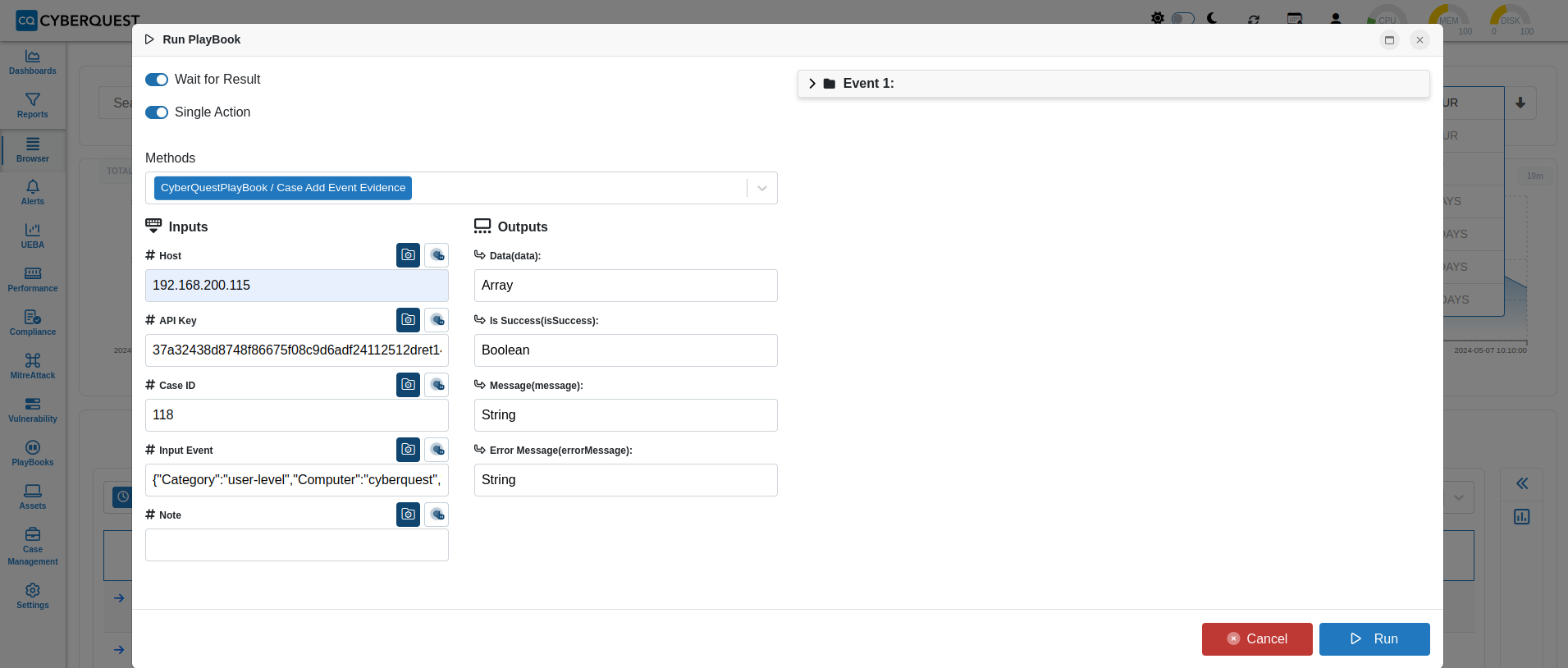The height and width of the screenshot is (668, 1568).
Task: Run the playbook with the Run button
Action: (x=1374, y=639)
